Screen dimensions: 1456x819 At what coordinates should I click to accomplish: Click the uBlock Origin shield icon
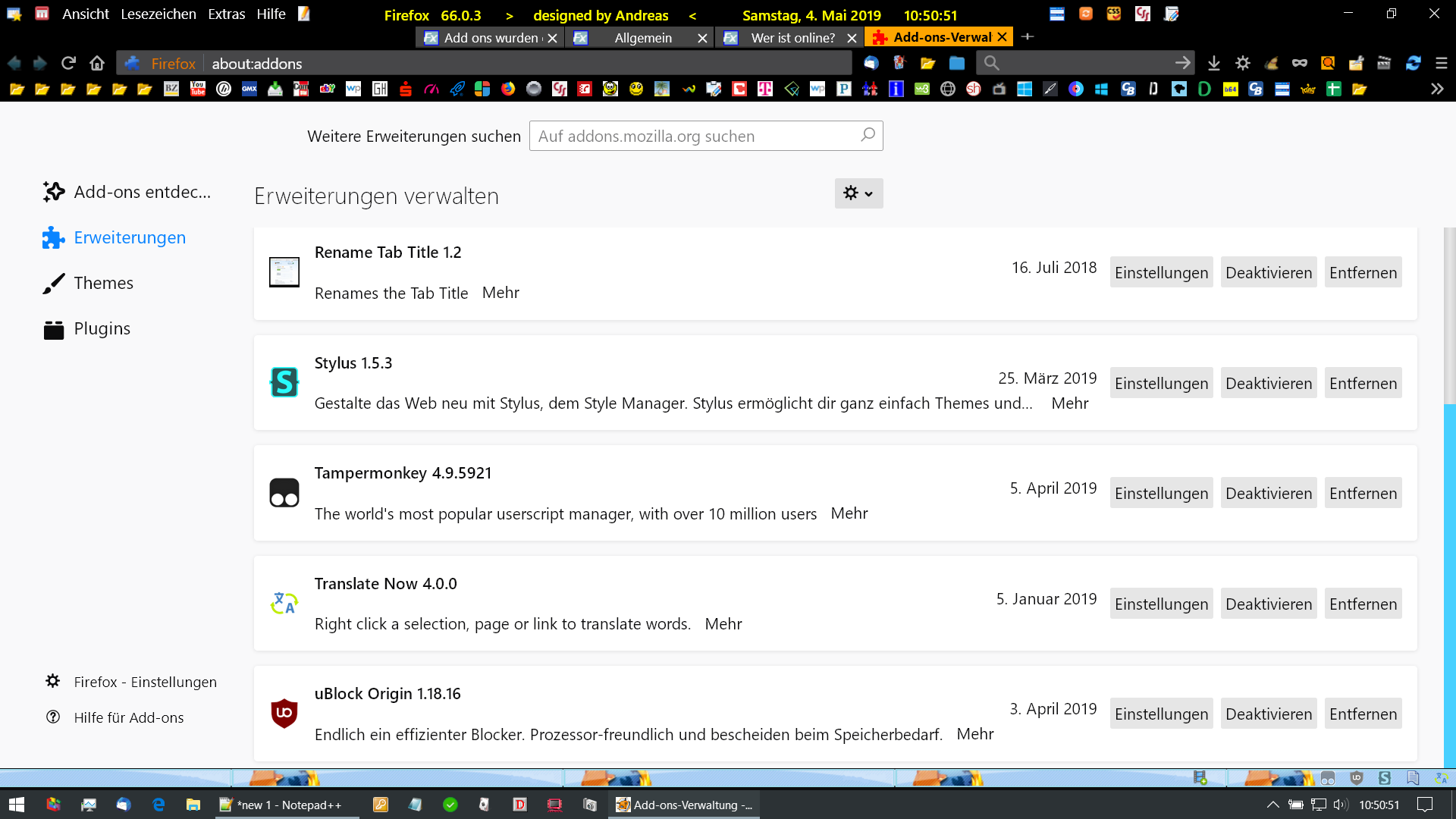coord(284,713)
